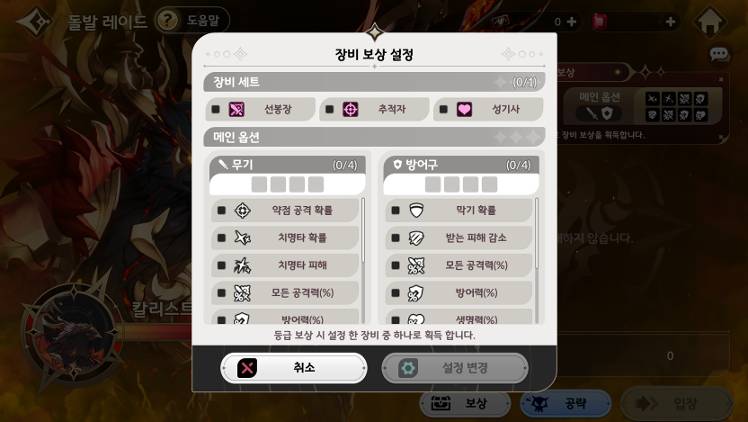Open the 보상 tab at bottom

(x=465, y=403)
